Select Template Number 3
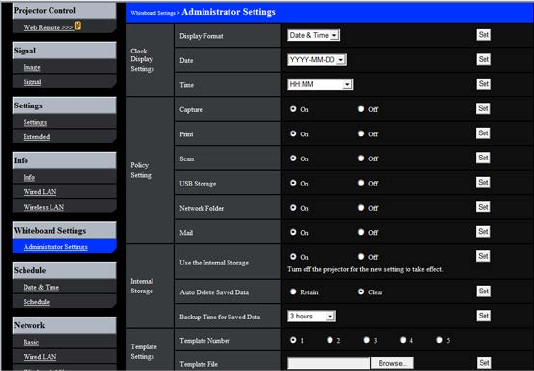 coord(366,340)
